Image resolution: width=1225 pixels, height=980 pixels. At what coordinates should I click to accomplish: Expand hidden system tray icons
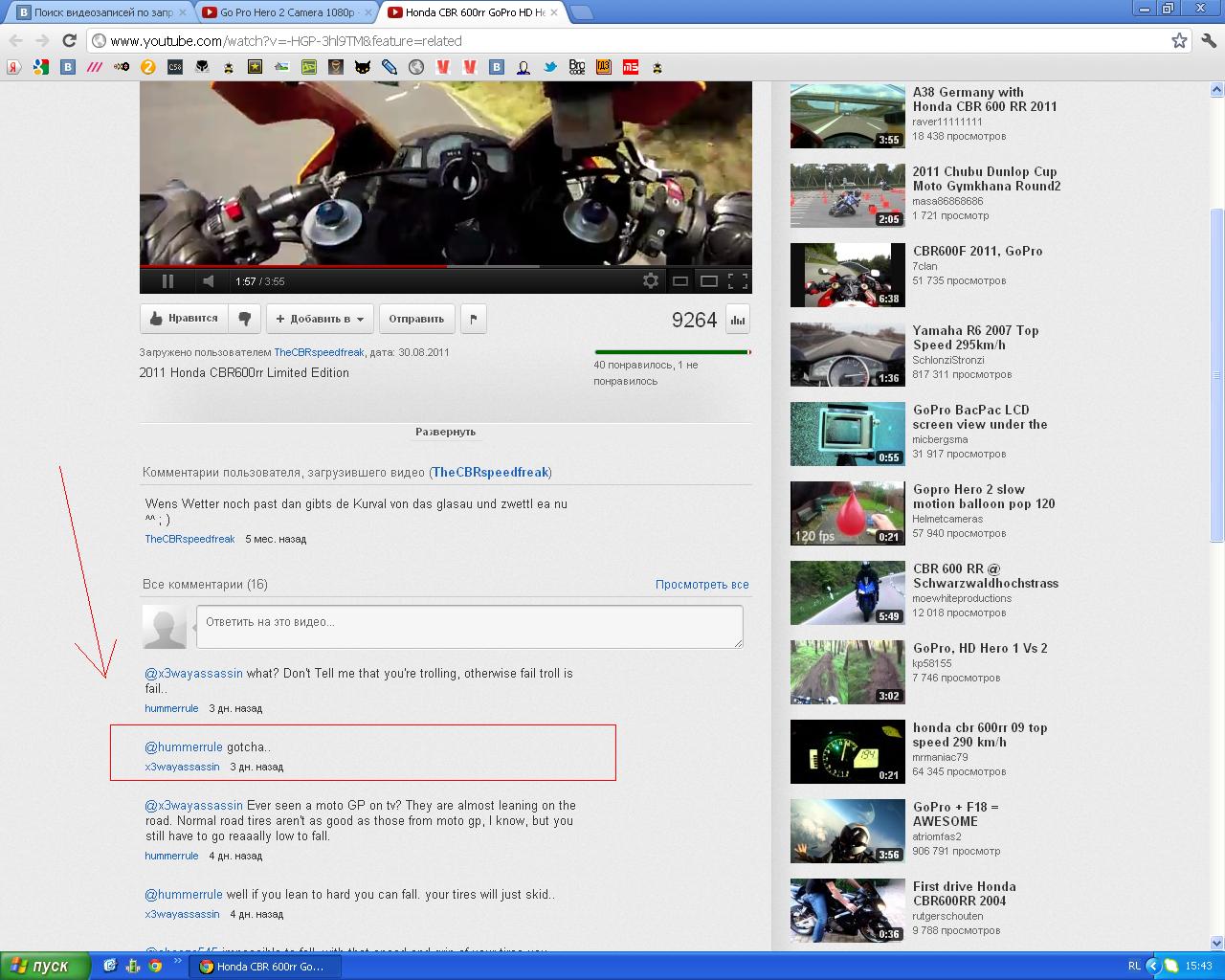pyautogui.click(x=1153, y=967)
